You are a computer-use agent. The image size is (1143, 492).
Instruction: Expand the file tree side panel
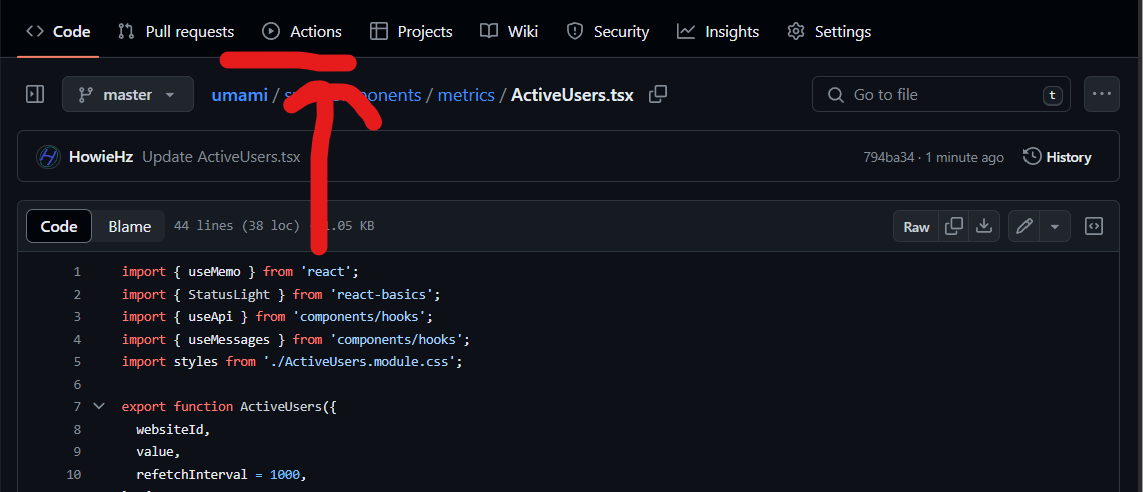tap(35, 94)
